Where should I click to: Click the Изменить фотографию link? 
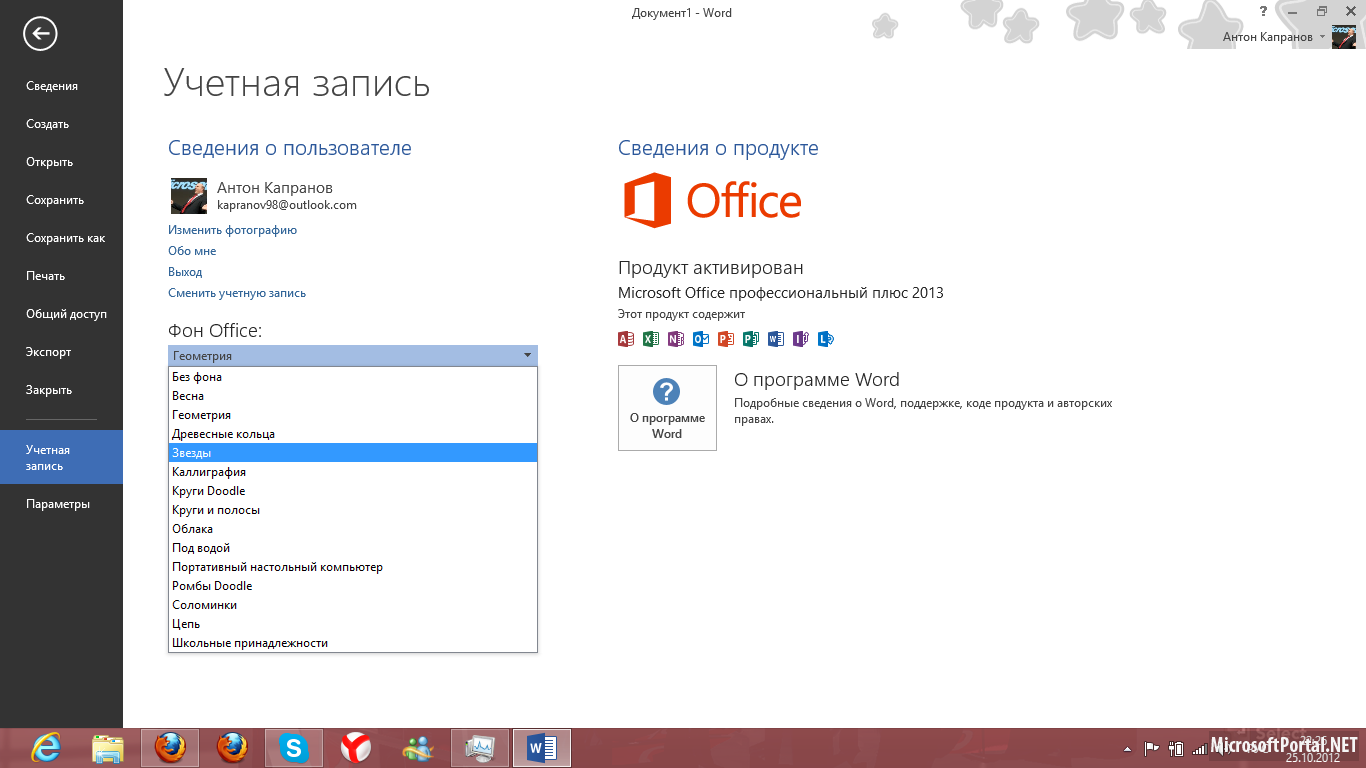(232, 230)
